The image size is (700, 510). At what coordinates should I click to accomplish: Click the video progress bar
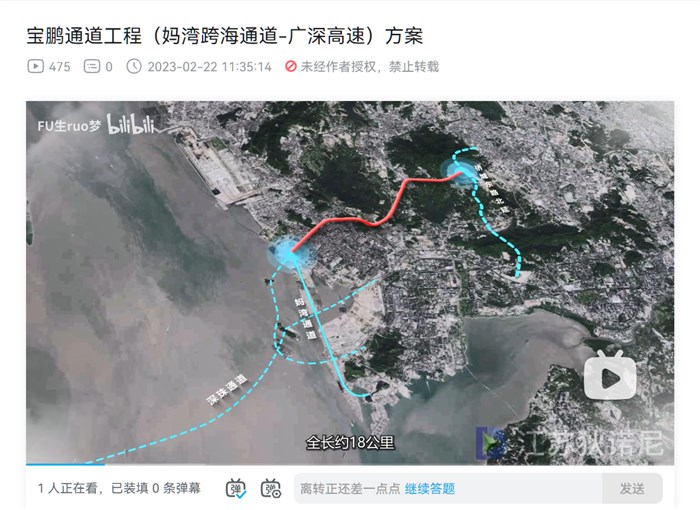pos(350,464)
